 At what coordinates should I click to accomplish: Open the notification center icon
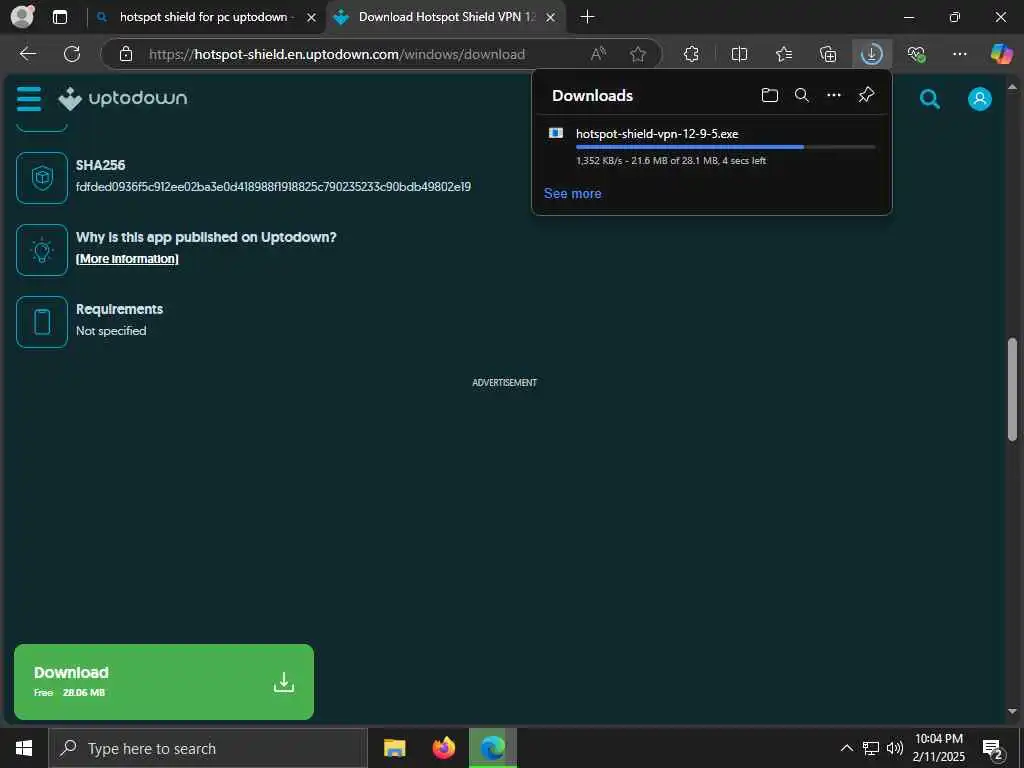[993, 749]
